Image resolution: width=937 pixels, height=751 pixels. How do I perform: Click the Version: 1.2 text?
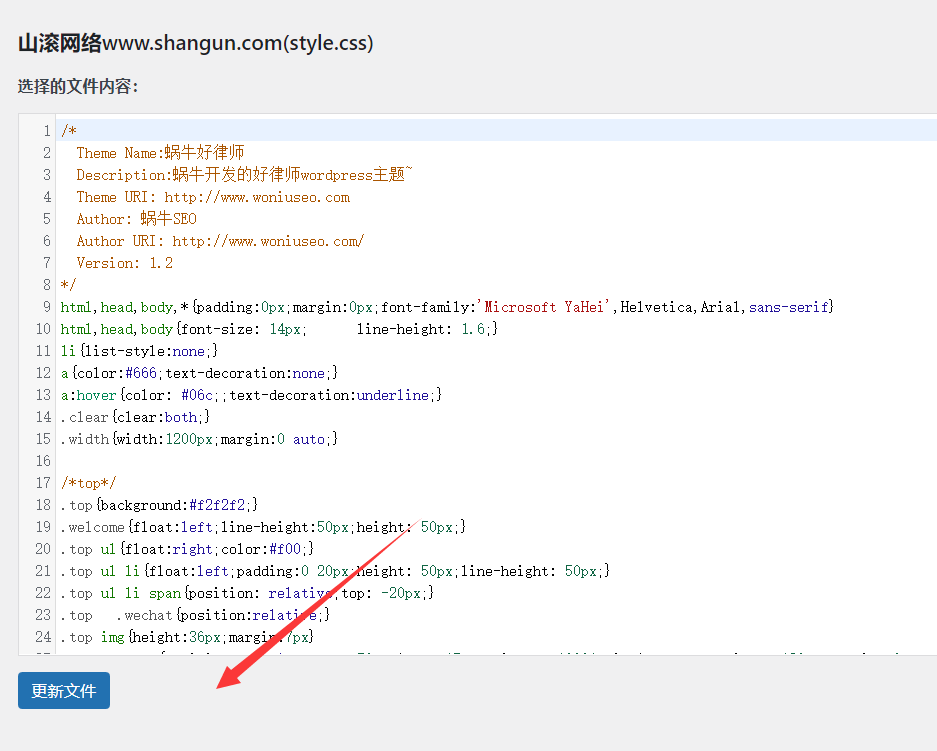[124, 263]
